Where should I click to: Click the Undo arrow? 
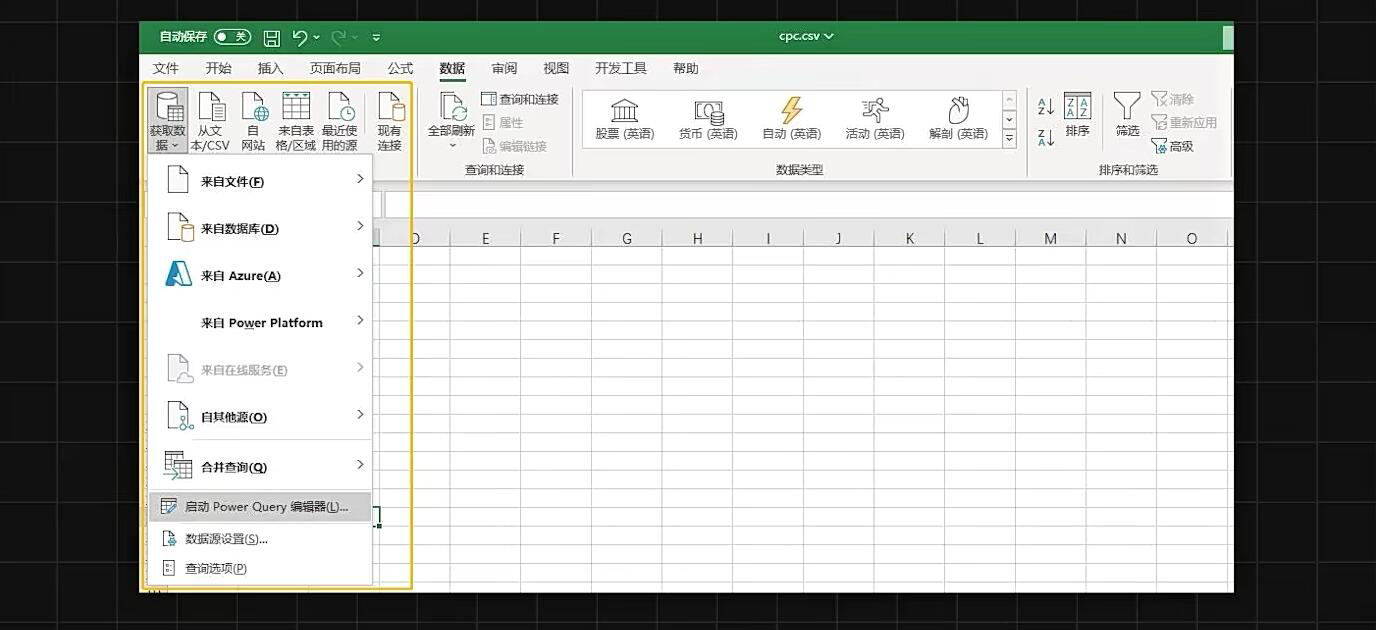point(300,37)
